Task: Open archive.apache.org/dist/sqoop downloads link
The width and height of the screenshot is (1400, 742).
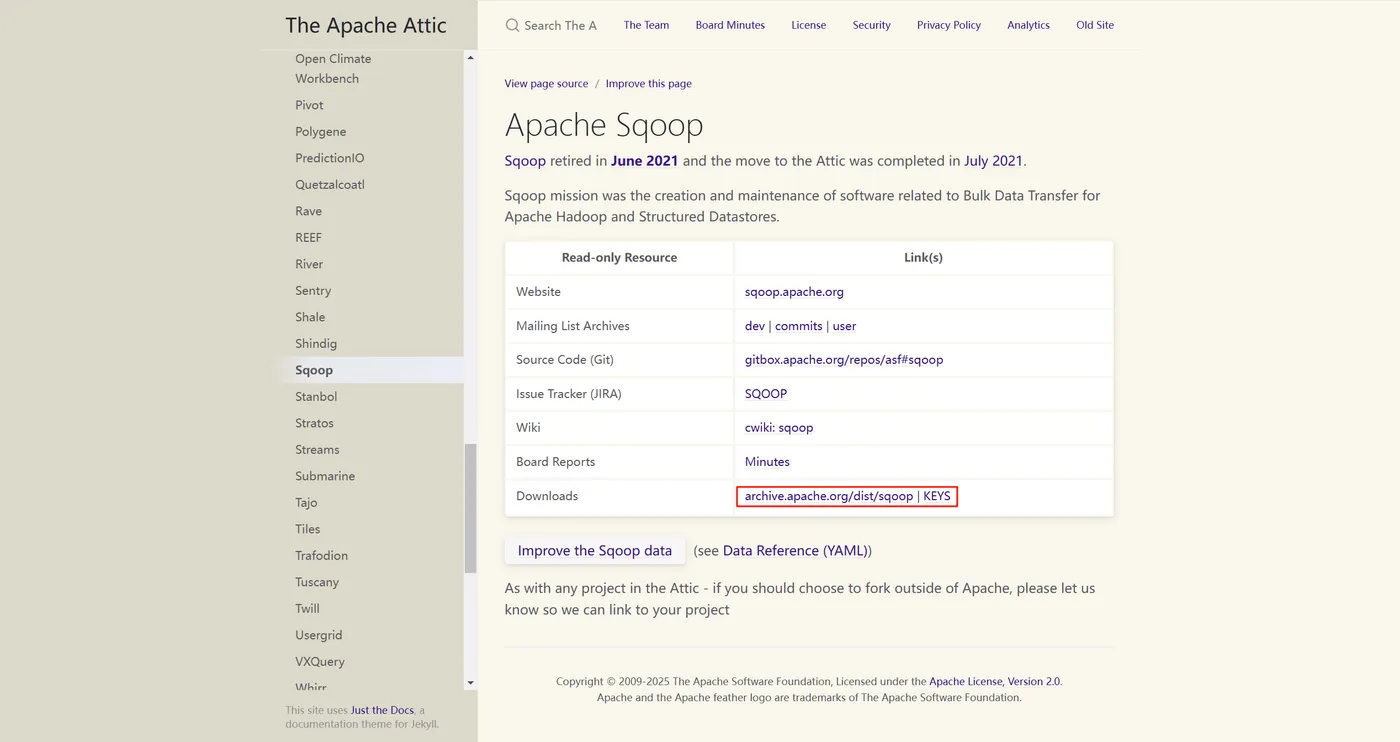Action: [x=829, y=496]
